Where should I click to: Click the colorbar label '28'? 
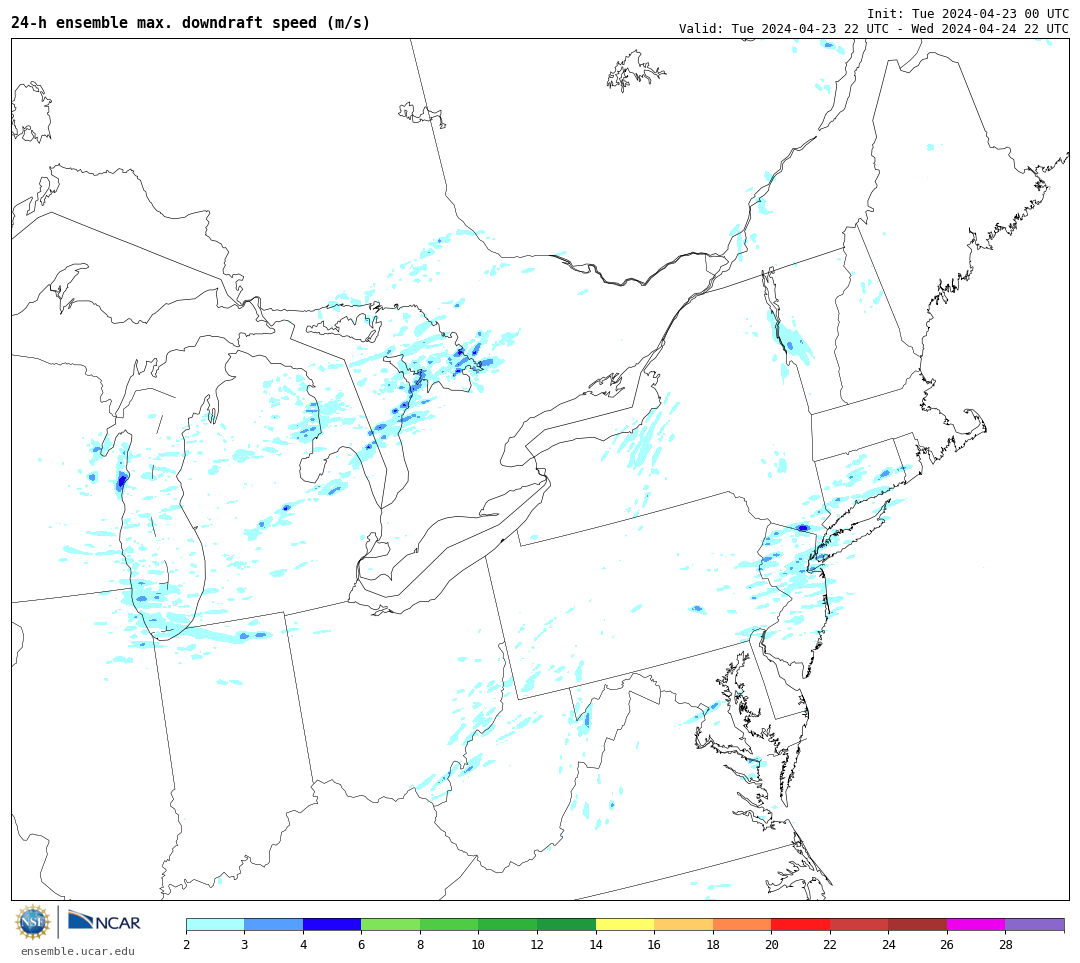1006,944
